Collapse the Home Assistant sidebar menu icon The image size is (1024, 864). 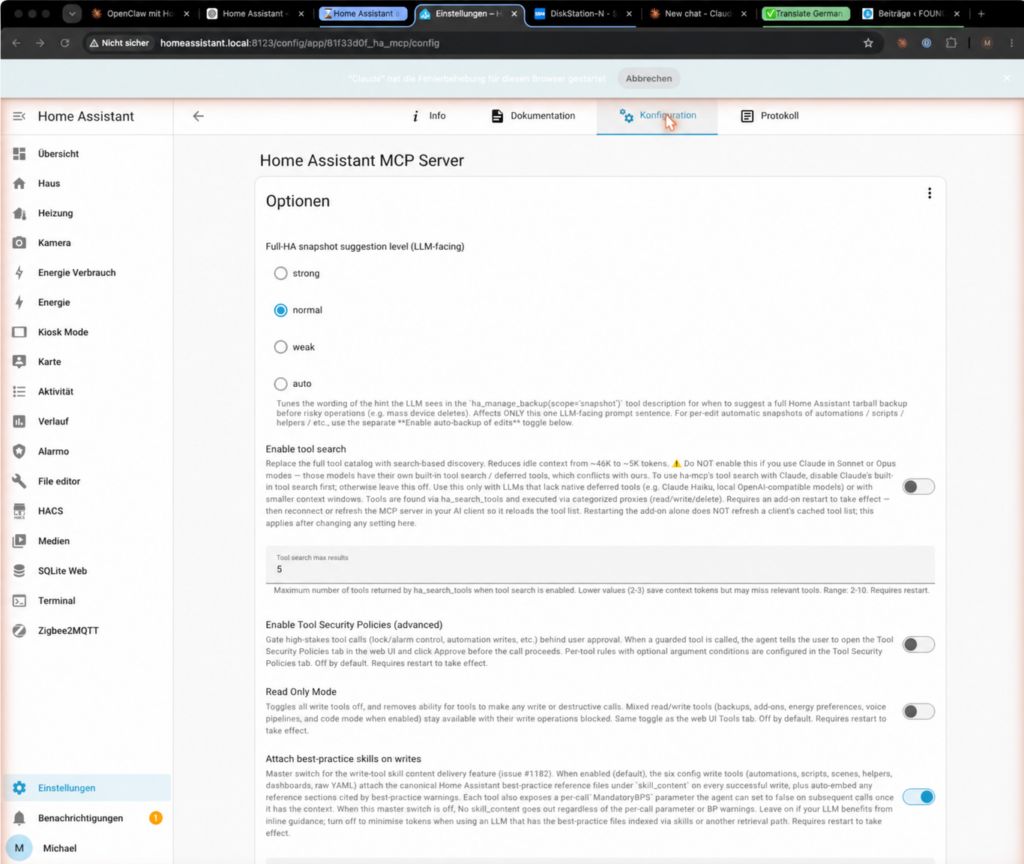point(19,116)
